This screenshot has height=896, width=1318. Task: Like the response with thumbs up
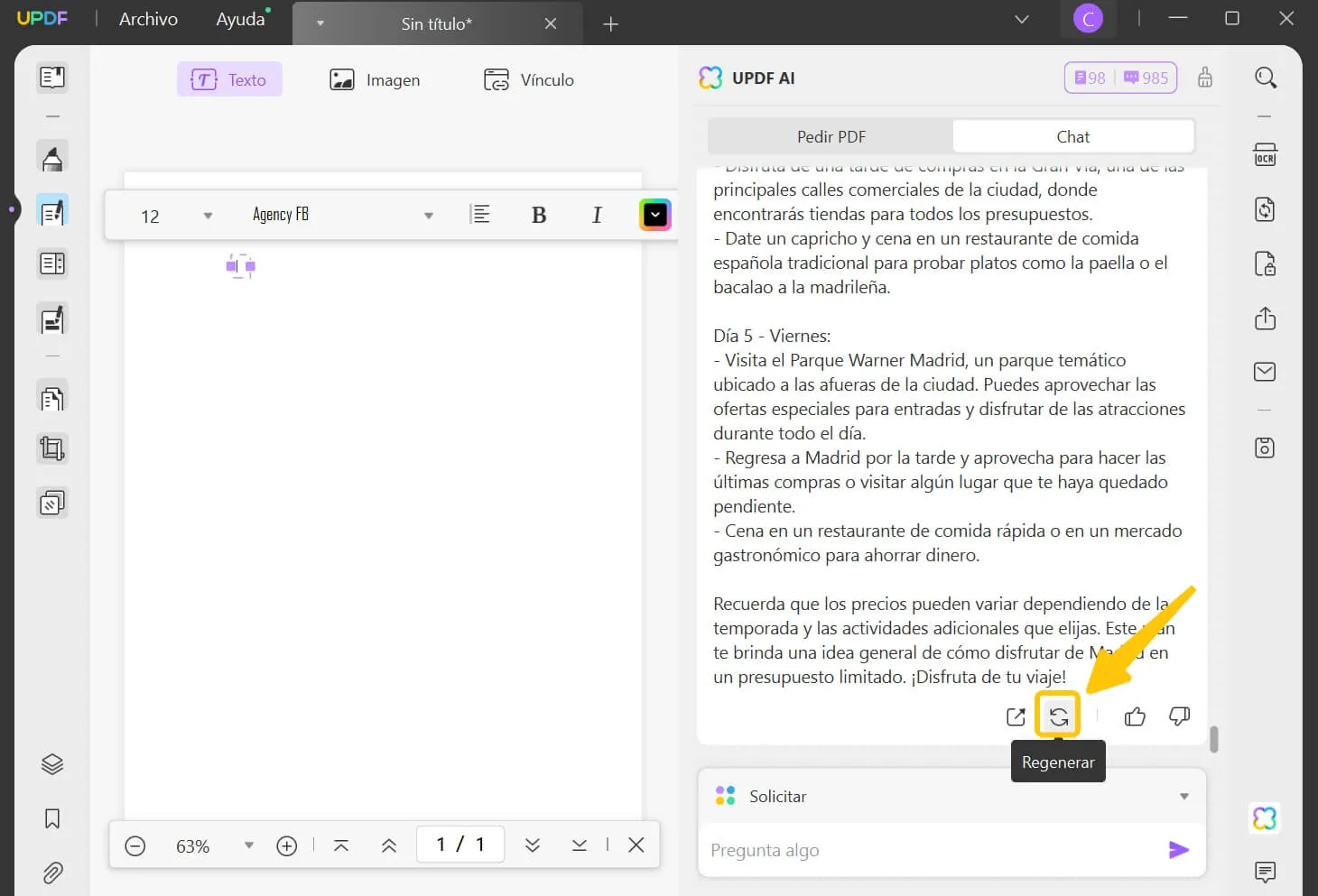[1135, 716]
